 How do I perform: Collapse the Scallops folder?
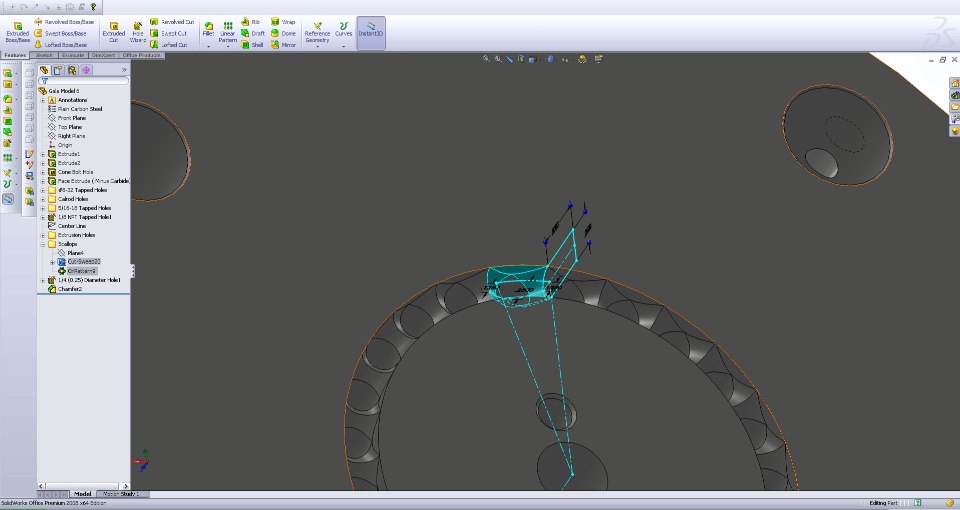click(43, 244)
